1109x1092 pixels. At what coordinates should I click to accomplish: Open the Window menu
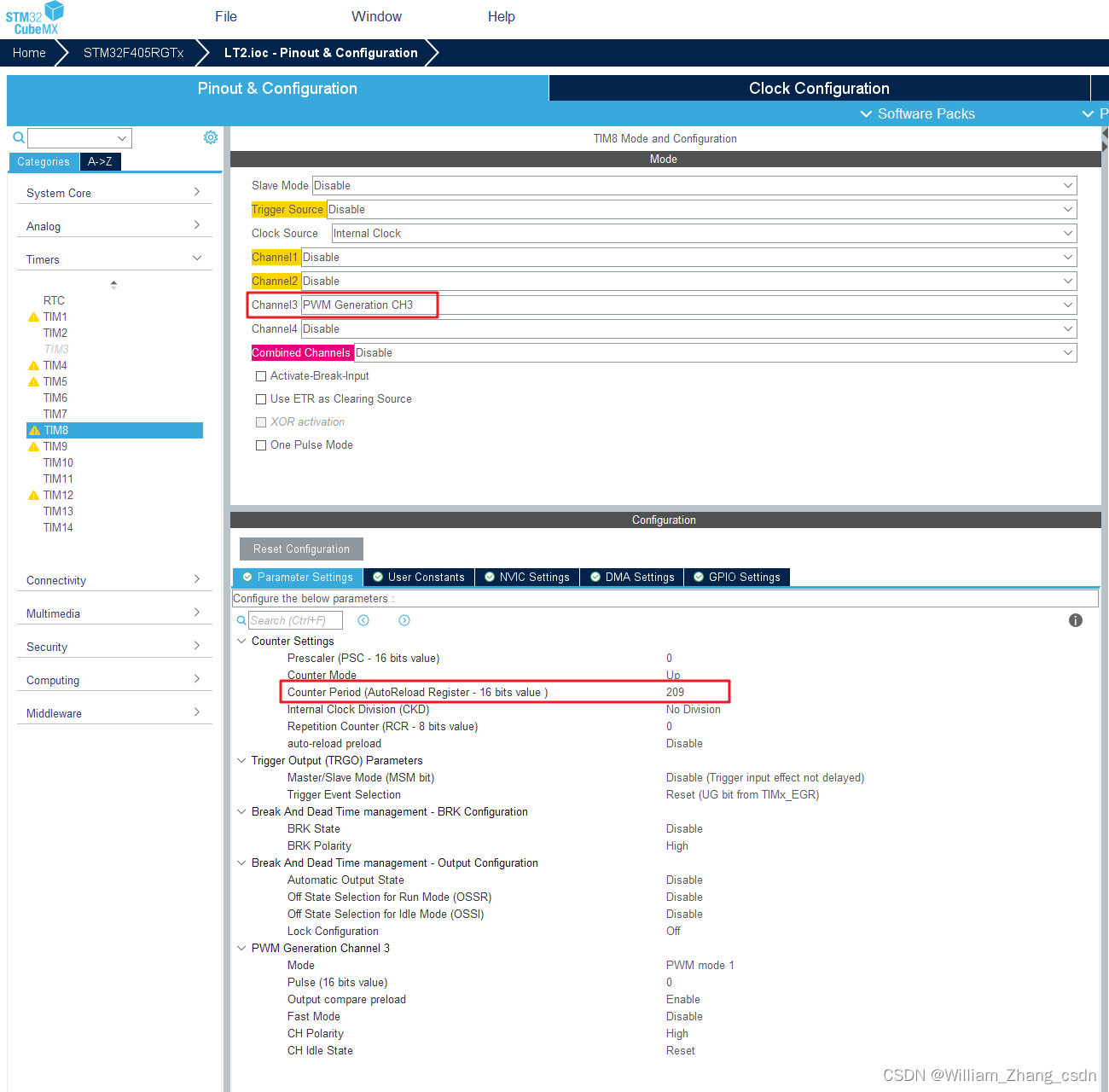pyautogui.click(x=376, y=16)
